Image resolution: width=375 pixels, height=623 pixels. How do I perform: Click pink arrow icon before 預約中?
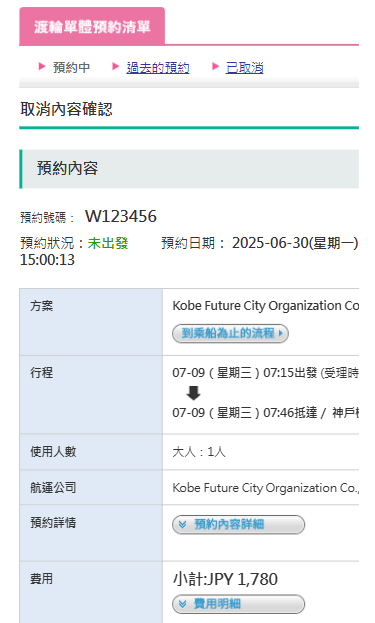point(42,66)
